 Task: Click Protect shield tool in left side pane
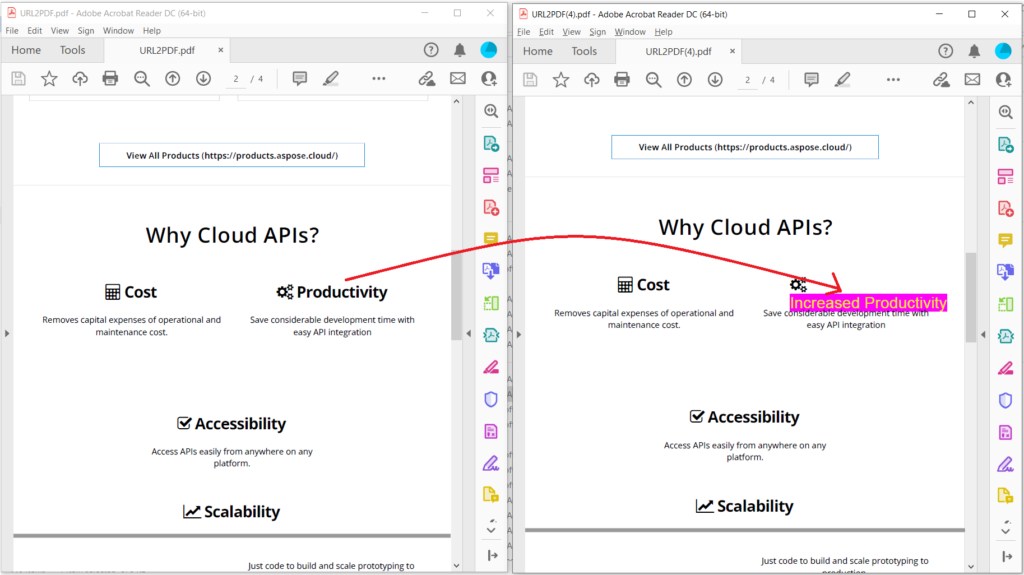click(x=491, y=399)
